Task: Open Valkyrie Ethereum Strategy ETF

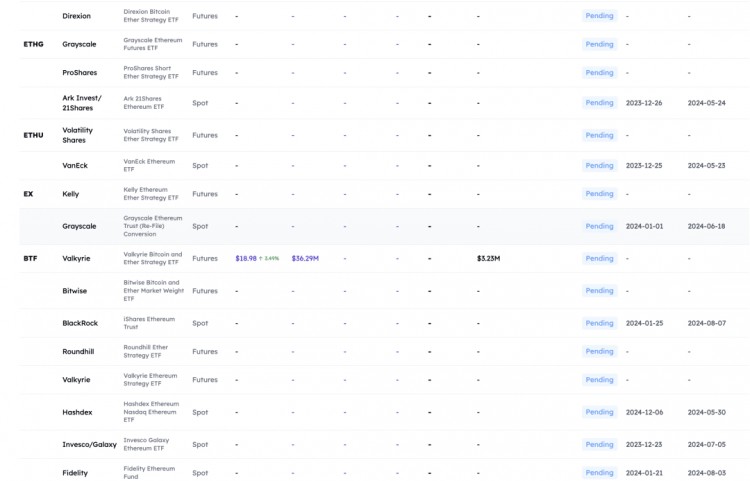Action: pyautogui.click(x=150, y=380)
